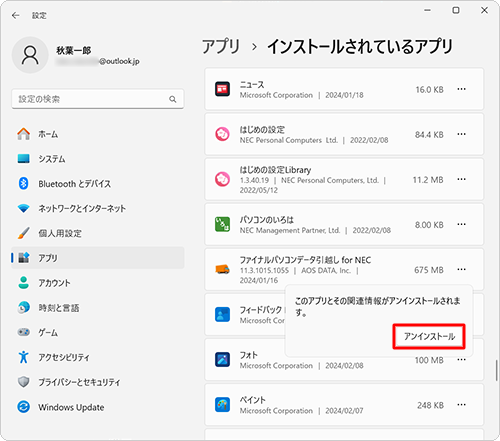
Task: Open more options for はじめの設定
Action: click(461, 134)
